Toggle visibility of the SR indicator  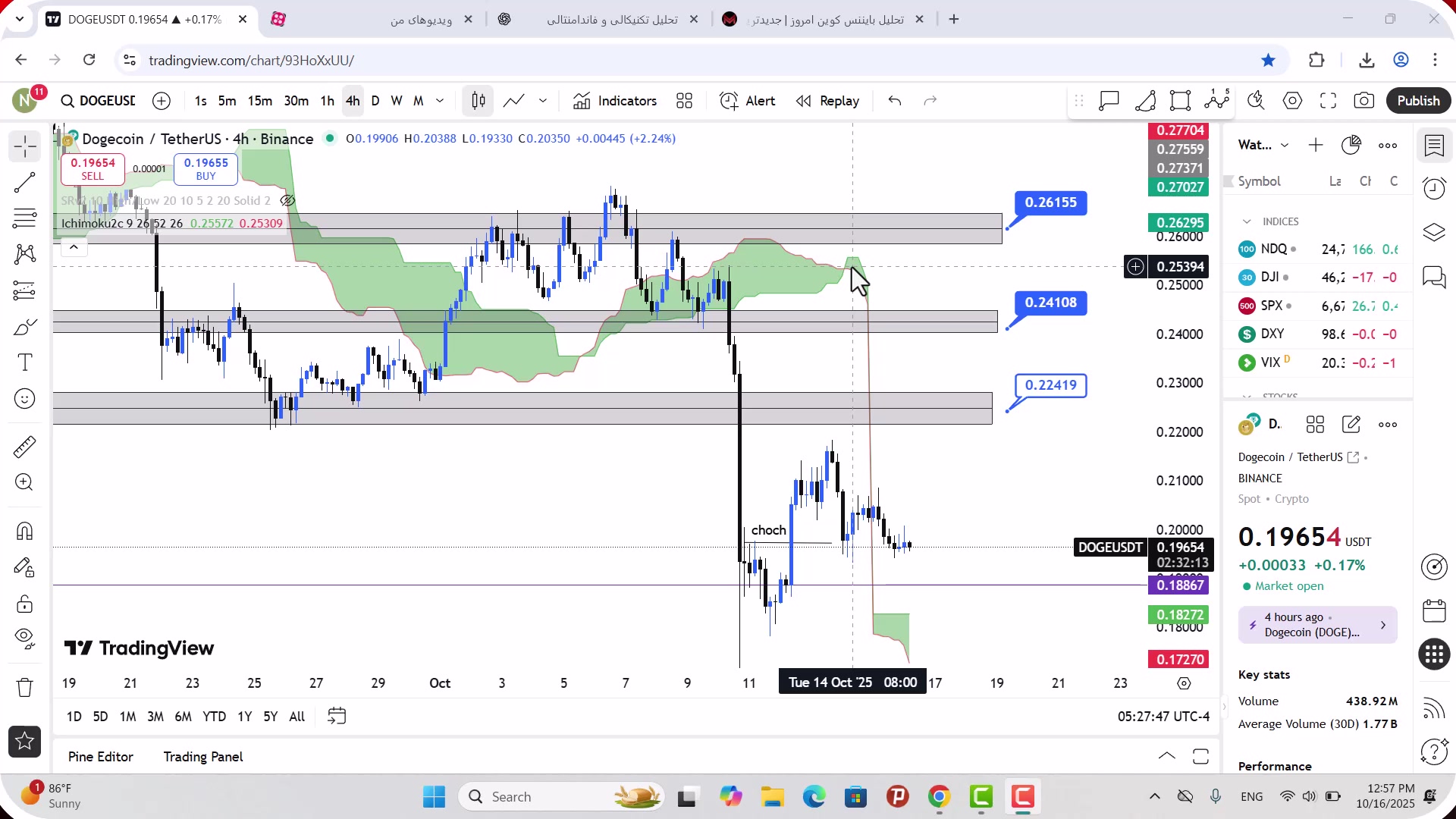point(287,201)
